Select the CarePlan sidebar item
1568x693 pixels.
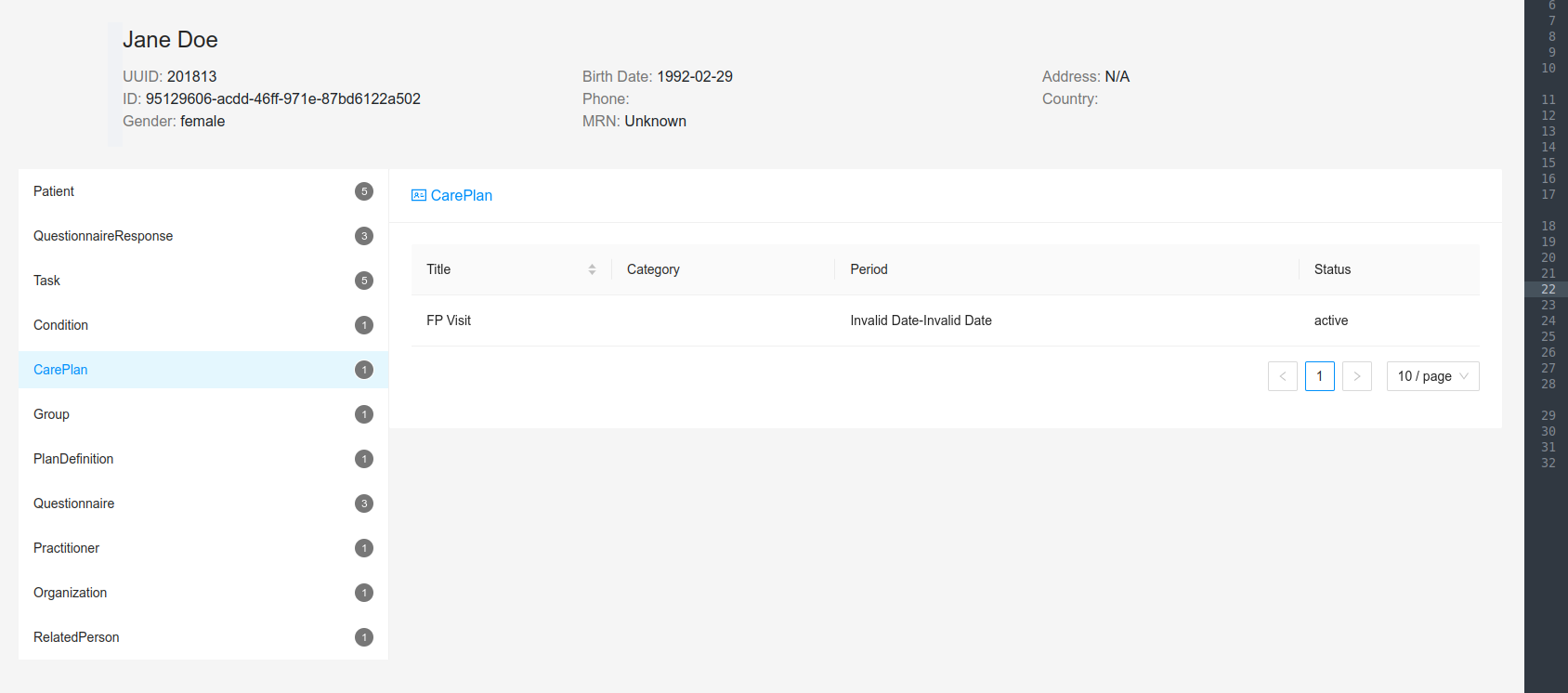click(203, 370)
